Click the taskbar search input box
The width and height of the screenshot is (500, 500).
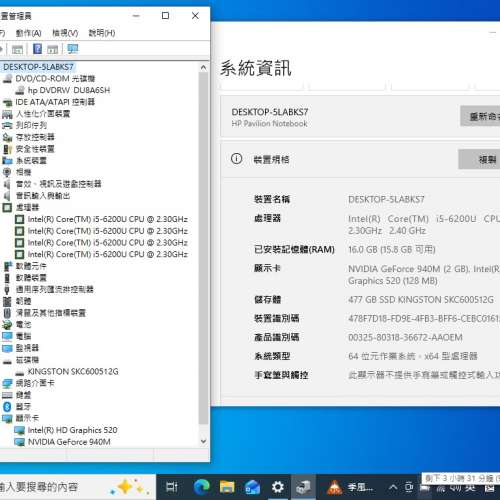pos(77,487)
